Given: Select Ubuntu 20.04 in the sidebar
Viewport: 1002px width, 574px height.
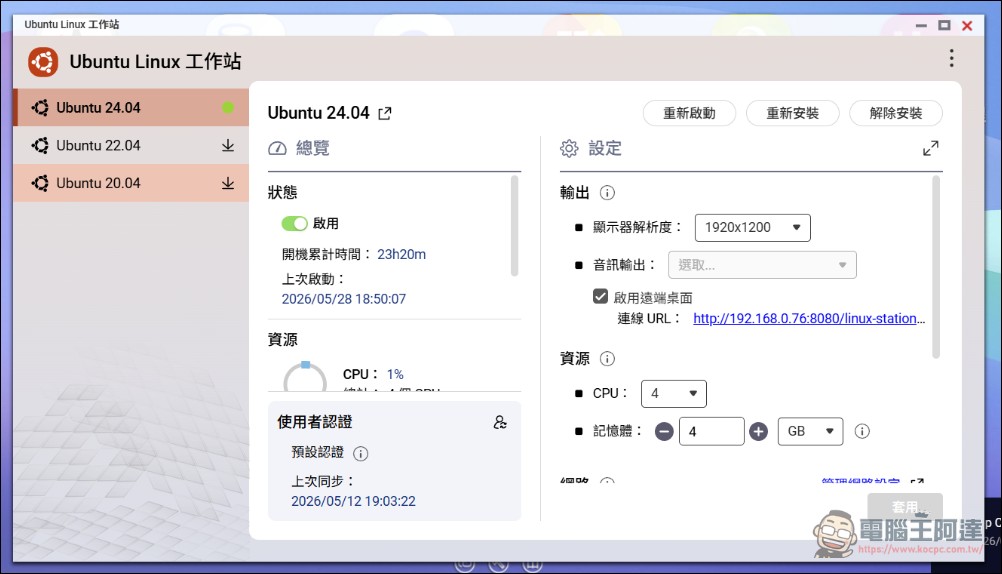Looking at the screenshot, I should [x=131, y=183].
